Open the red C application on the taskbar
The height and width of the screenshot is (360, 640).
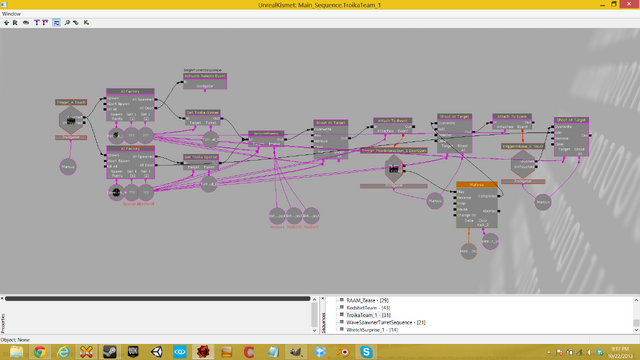click(249, 352)
